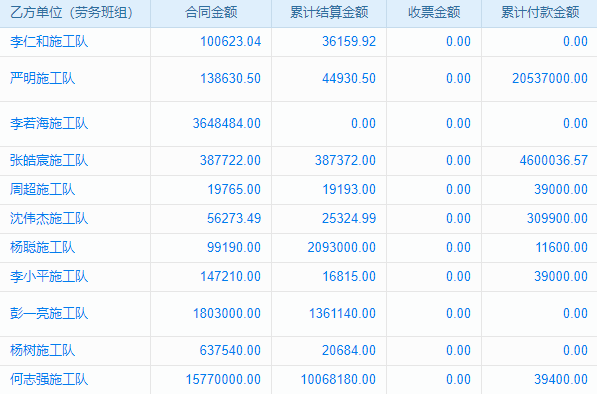Click payment amount 39400.00

561,380
